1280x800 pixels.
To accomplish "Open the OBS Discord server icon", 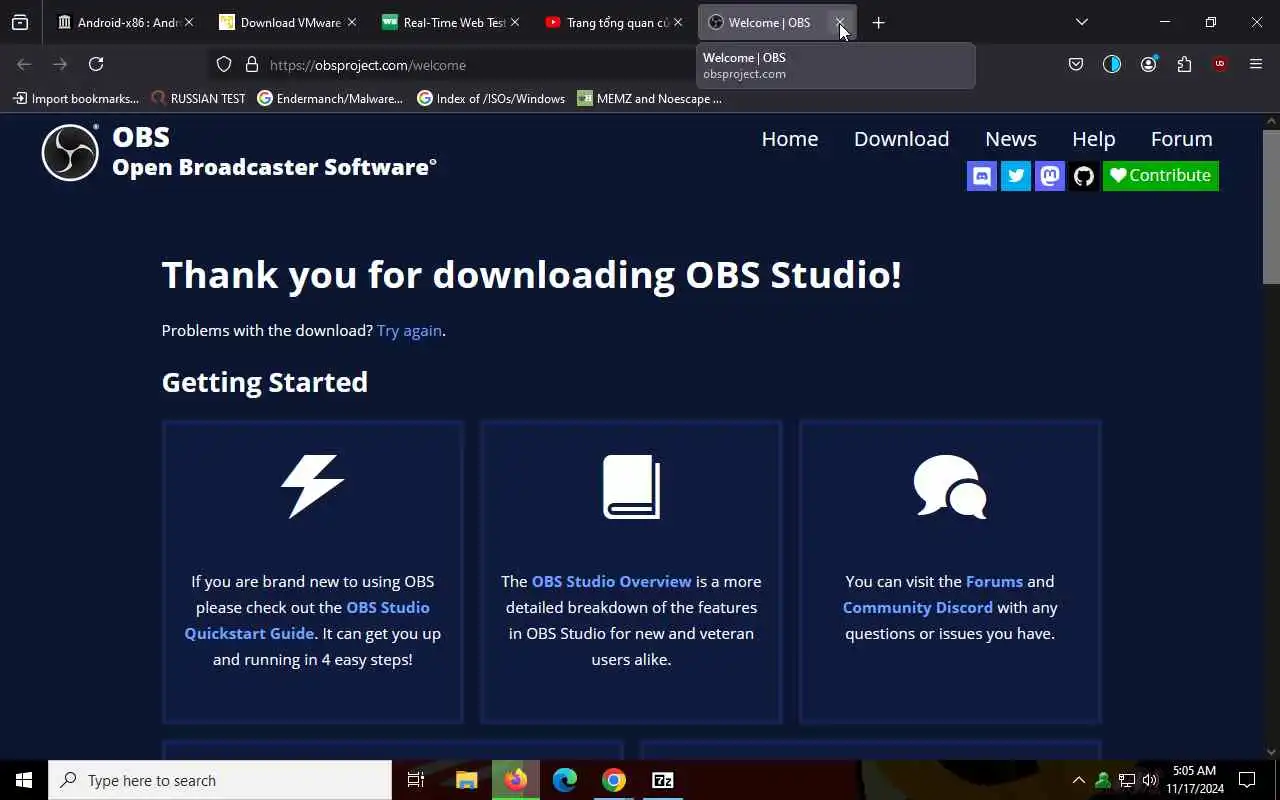I will pos(982,176).
